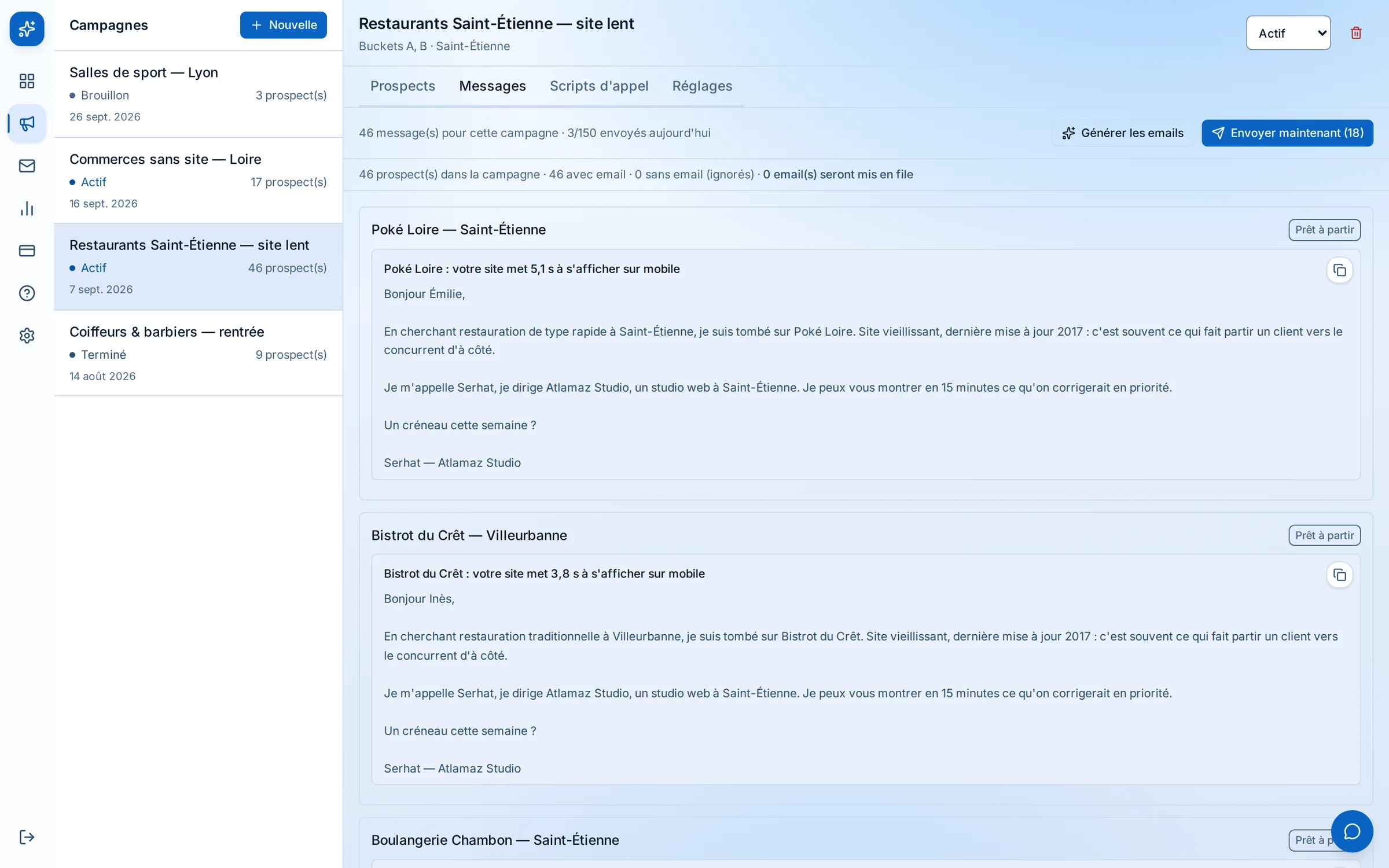Open the Commerces sans site — Loire campaign
Image resolution: width=1389 pixels, height=868 pixels.
198,181
